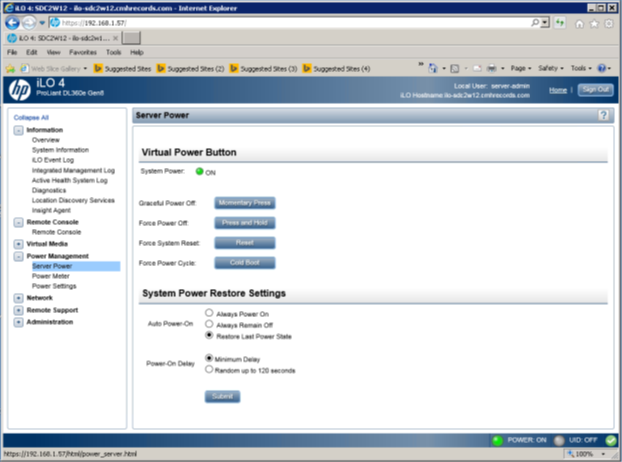Click the green POWER: ON status indicator

[497, 440]
